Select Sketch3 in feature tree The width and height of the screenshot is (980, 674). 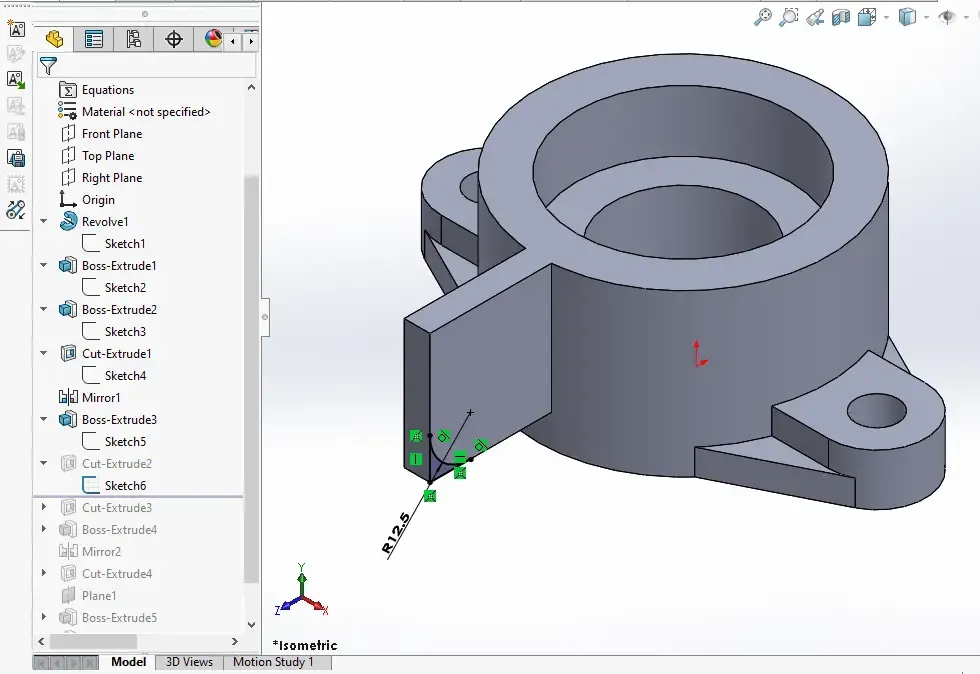tap(114, 331)
